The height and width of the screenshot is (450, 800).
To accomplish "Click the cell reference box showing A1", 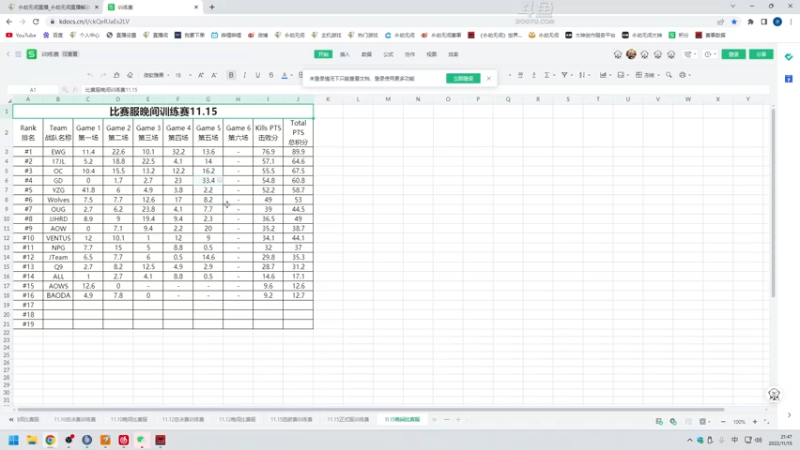I will 33,89.
